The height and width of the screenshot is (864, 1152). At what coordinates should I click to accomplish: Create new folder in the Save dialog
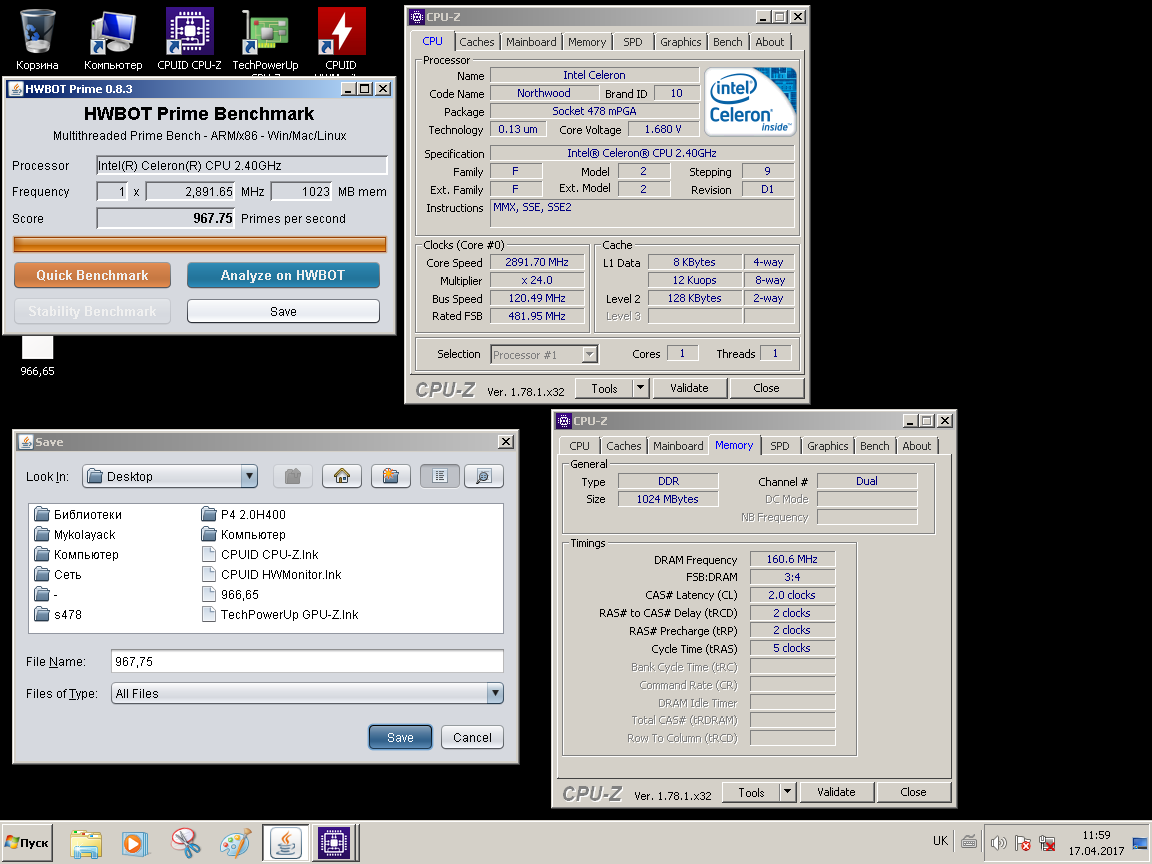pos(391,476)
